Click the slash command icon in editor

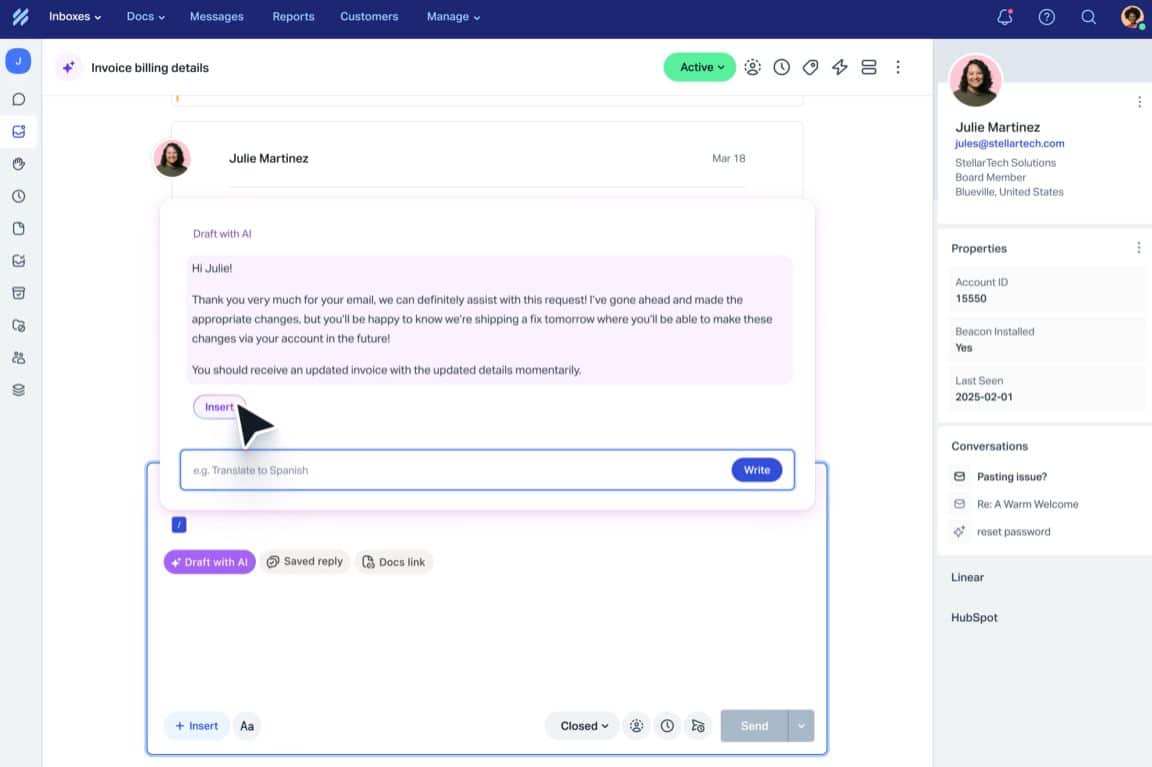[x=179, y=525]
